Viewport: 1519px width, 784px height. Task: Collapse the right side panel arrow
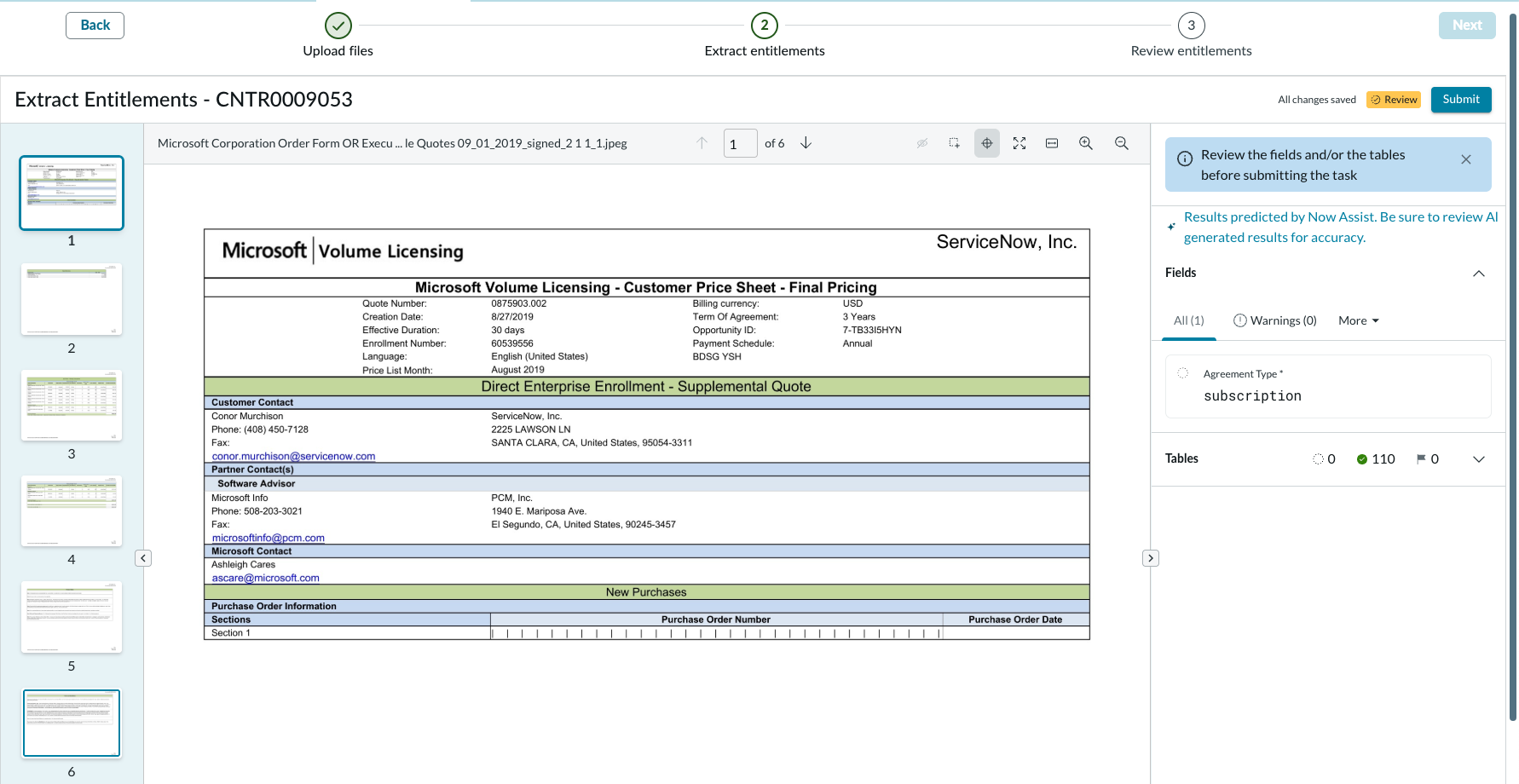pyautogui.click(x=1151, y=558)
